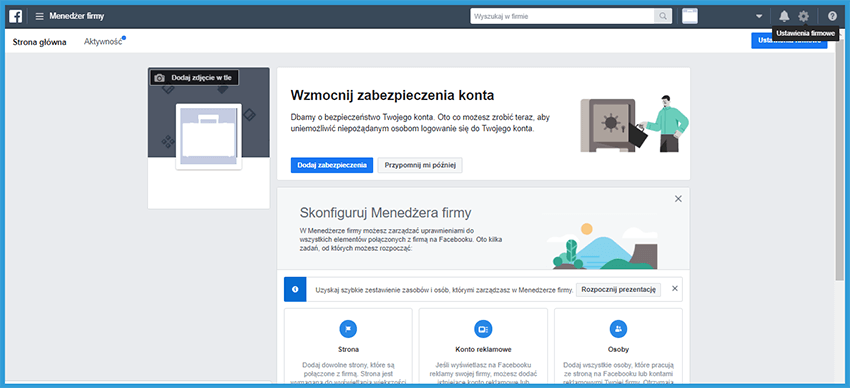Click the search magnifier button
This screenshot has height=388, width=850.
(662, 16)
